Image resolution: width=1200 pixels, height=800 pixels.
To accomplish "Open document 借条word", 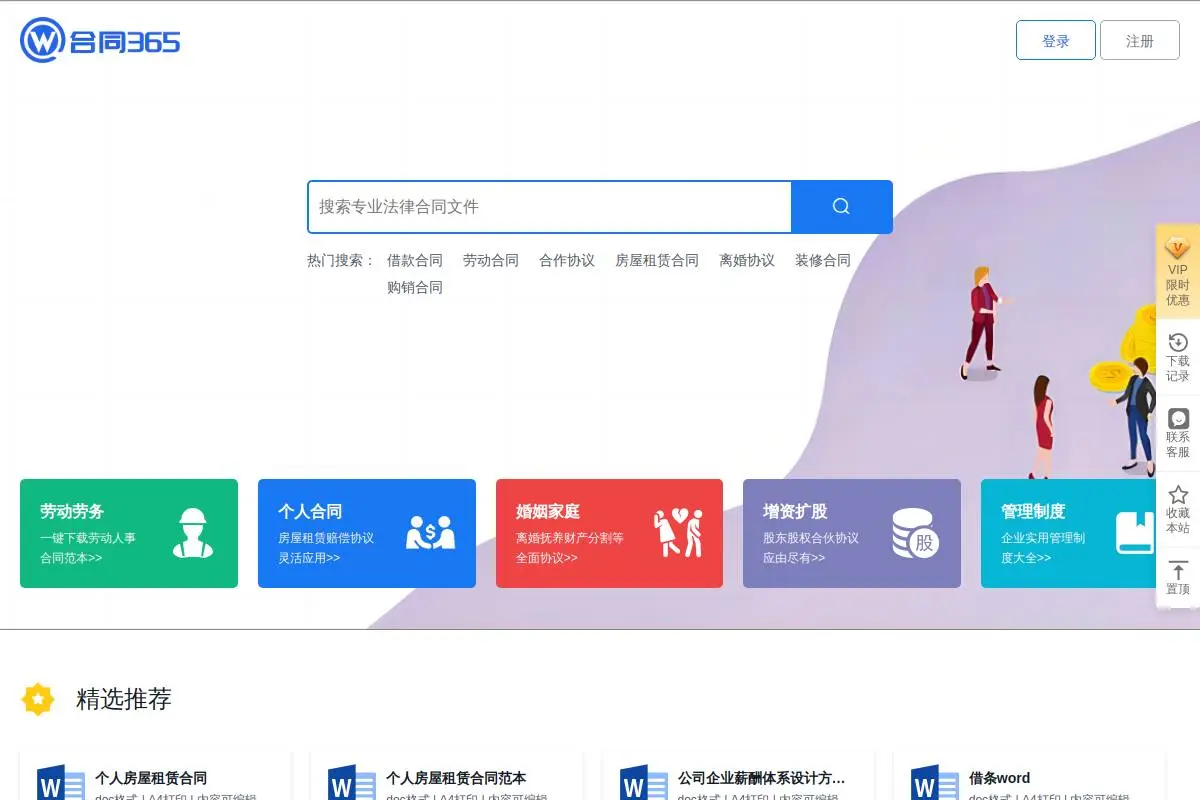I will point(999,778).
